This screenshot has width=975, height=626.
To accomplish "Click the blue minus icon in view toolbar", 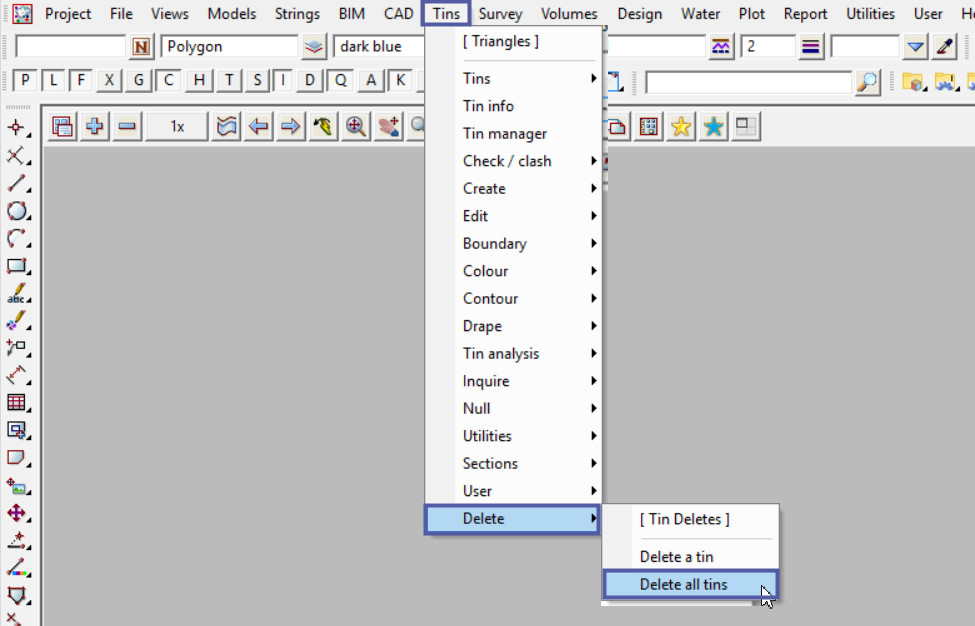I will 127,127.
